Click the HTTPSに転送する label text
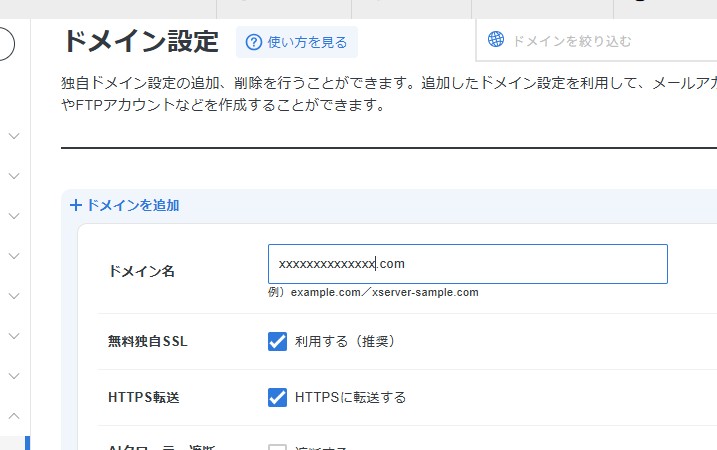The width and height of the screenshot is (717, 450). [350, 397]
